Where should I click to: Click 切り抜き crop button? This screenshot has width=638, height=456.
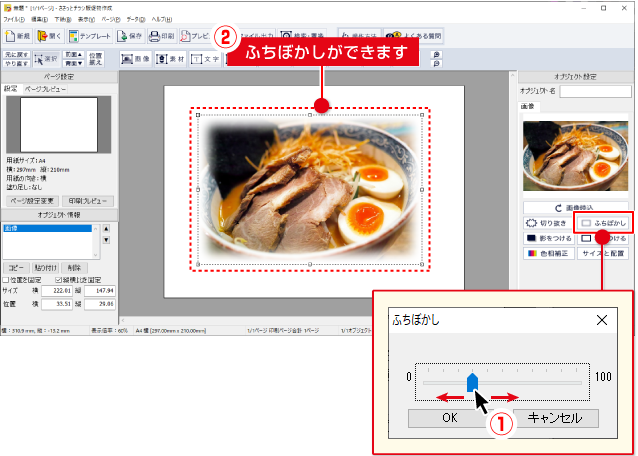point(548,223)
